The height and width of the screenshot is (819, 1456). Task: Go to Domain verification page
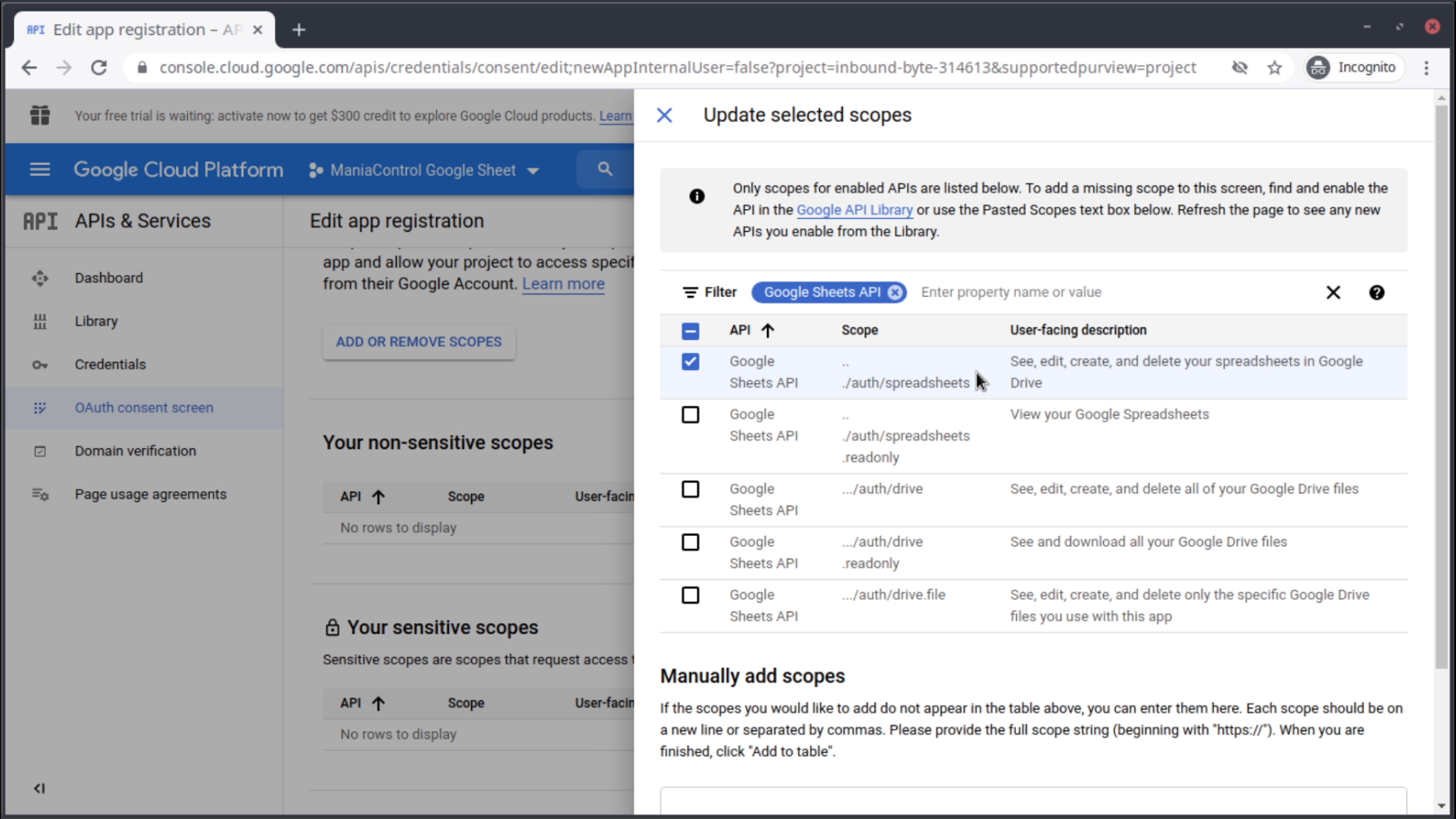click(x=135, y=451)
